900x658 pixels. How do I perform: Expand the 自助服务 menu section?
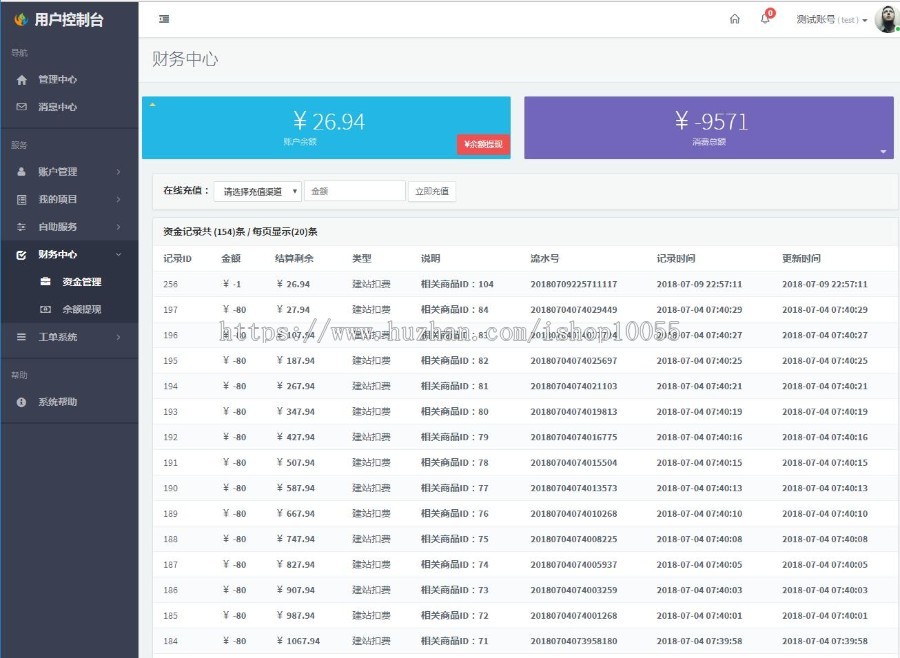point(68,227)
